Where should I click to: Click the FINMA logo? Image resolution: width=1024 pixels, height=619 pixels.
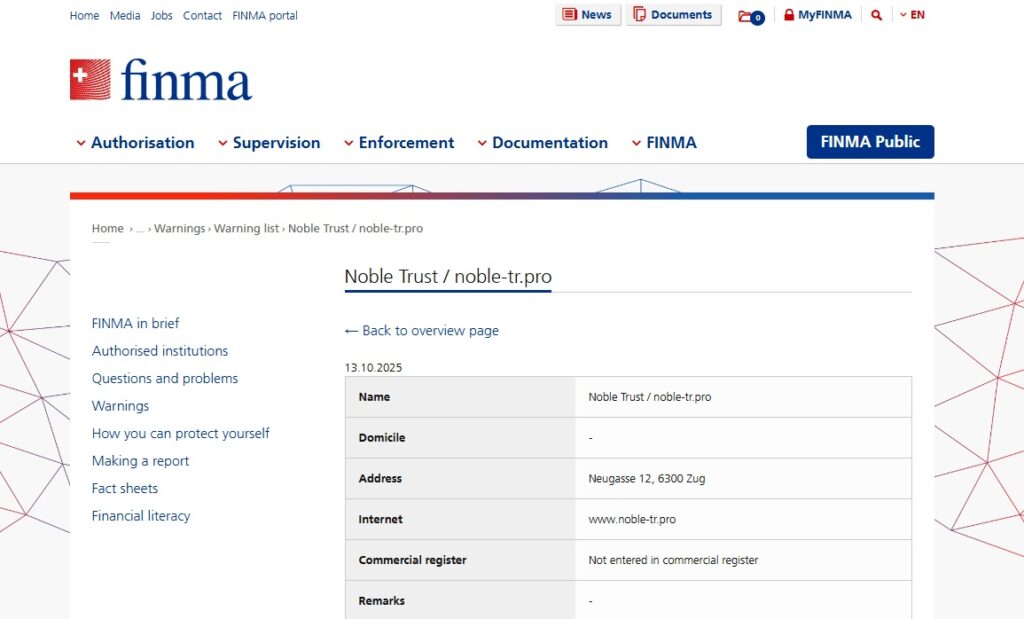[x=161, y=80]
